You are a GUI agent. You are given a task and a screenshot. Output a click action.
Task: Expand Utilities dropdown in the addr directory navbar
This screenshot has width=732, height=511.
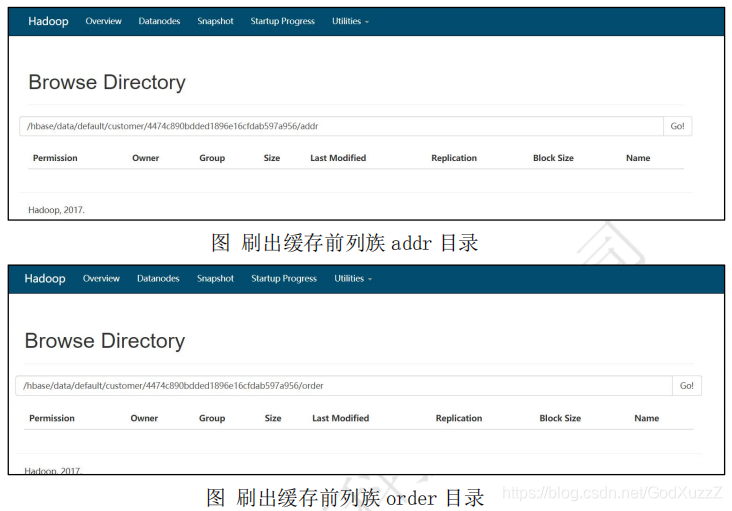pyautogui.click(x=350, y=21)
